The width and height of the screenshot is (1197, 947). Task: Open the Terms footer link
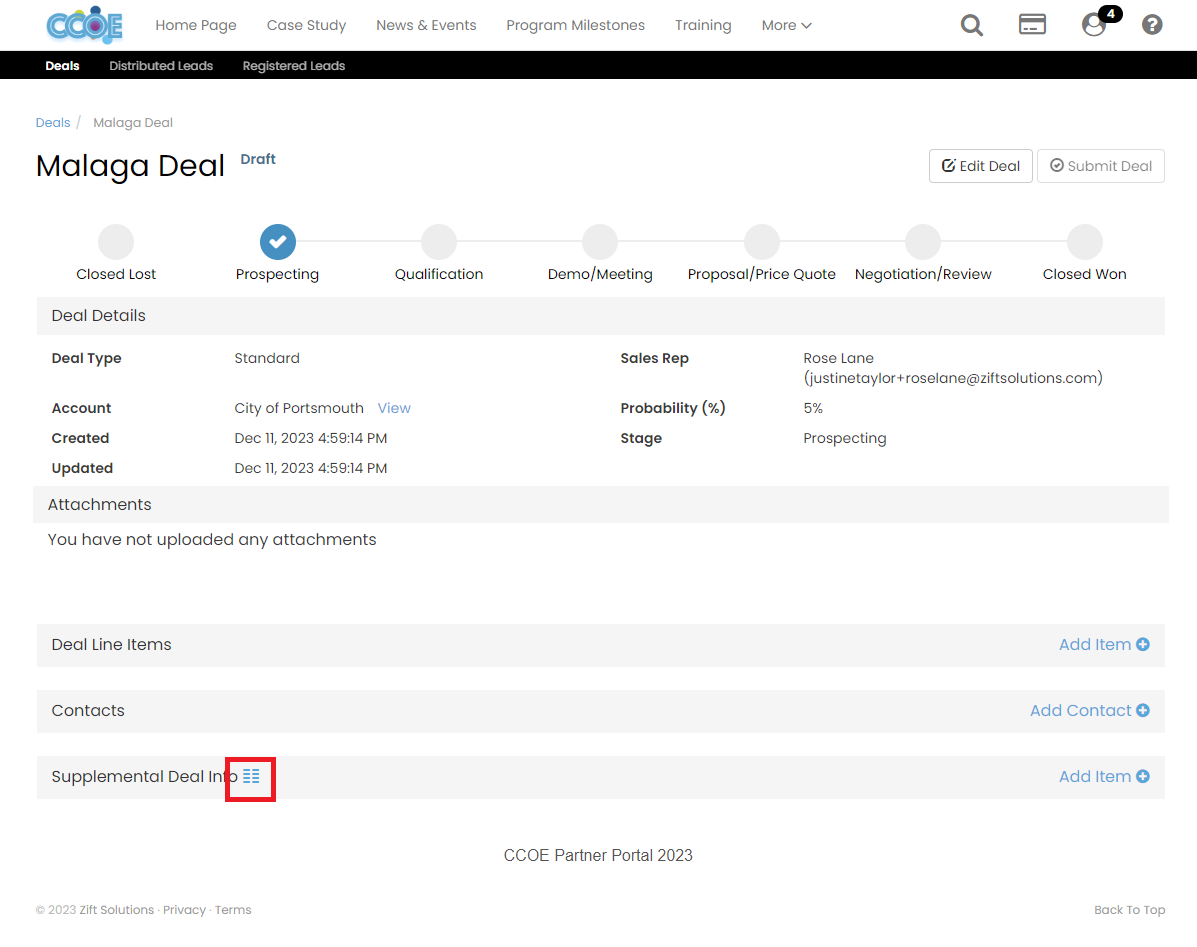click(x=233, y=910)
